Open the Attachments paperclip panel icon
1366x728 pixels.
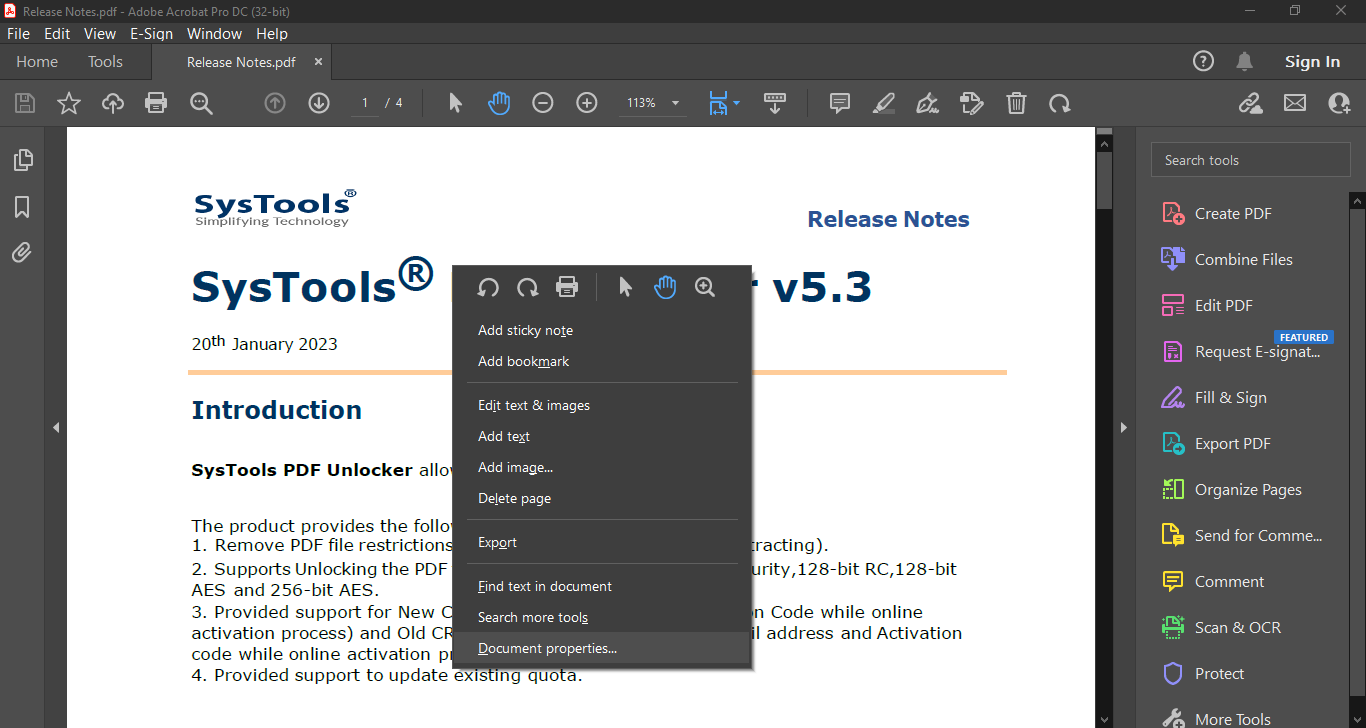click(x=22, y=253)
